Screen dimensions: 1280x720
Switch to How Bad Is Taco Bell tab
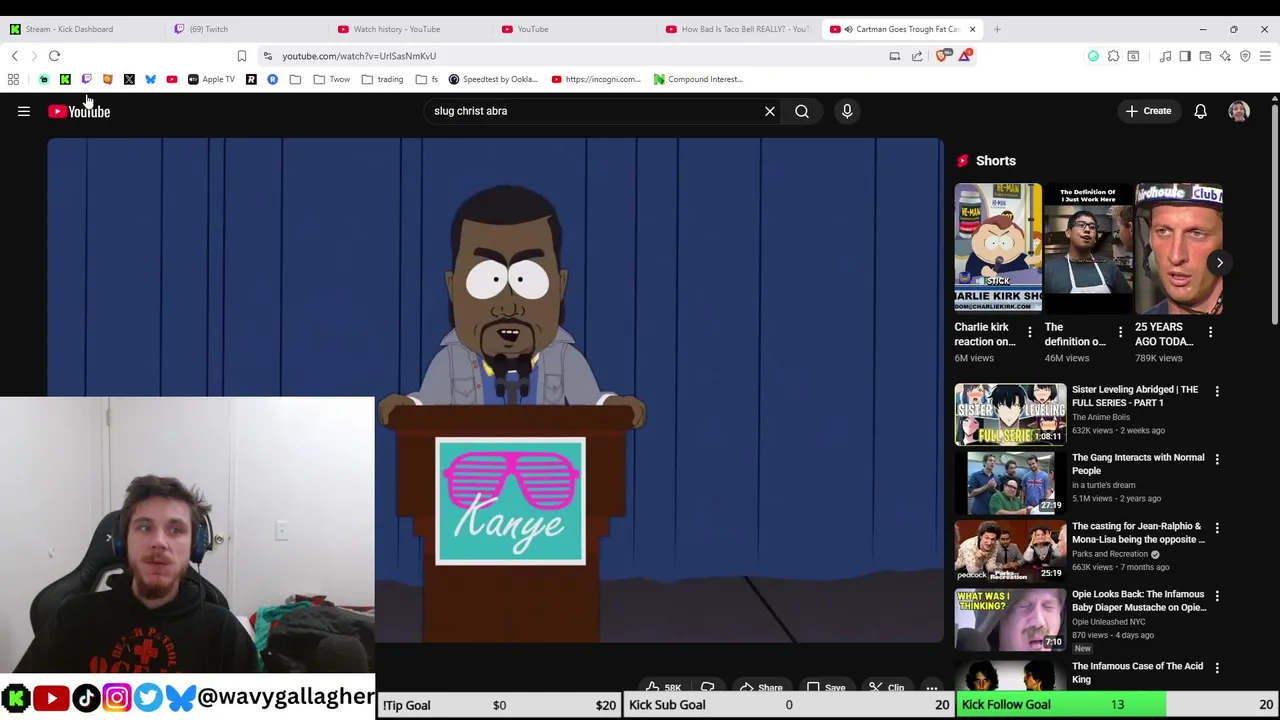pos(738,29)
